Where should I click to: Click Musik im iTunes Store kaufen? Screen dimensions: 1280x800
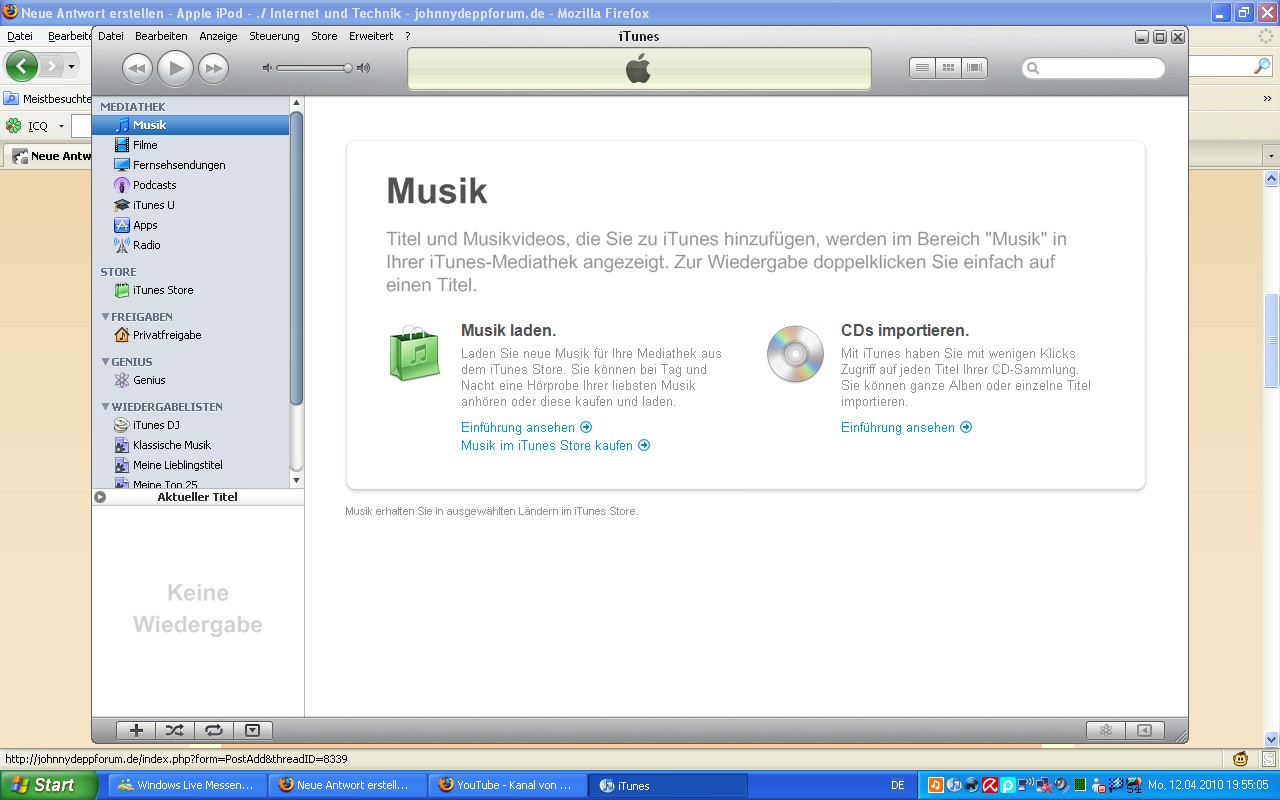(555, 445)
